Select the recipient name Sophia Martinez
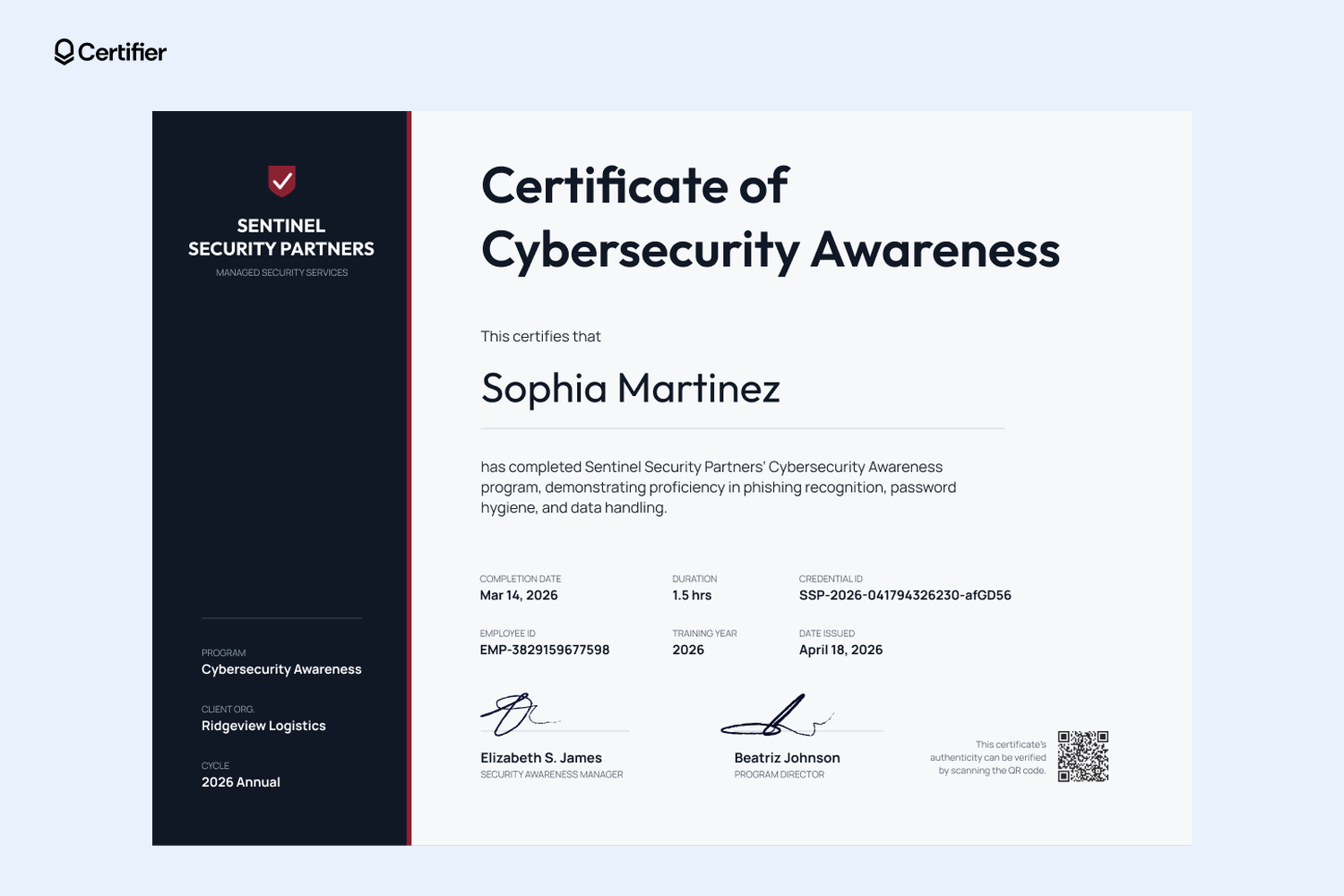 [x=631, y=388]
